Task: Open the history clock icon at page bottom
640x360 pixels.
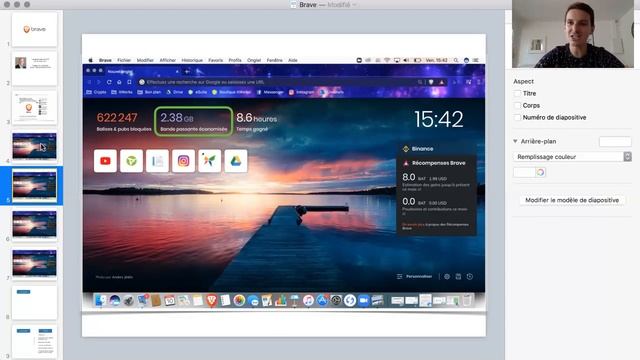Action: point(470,277)
